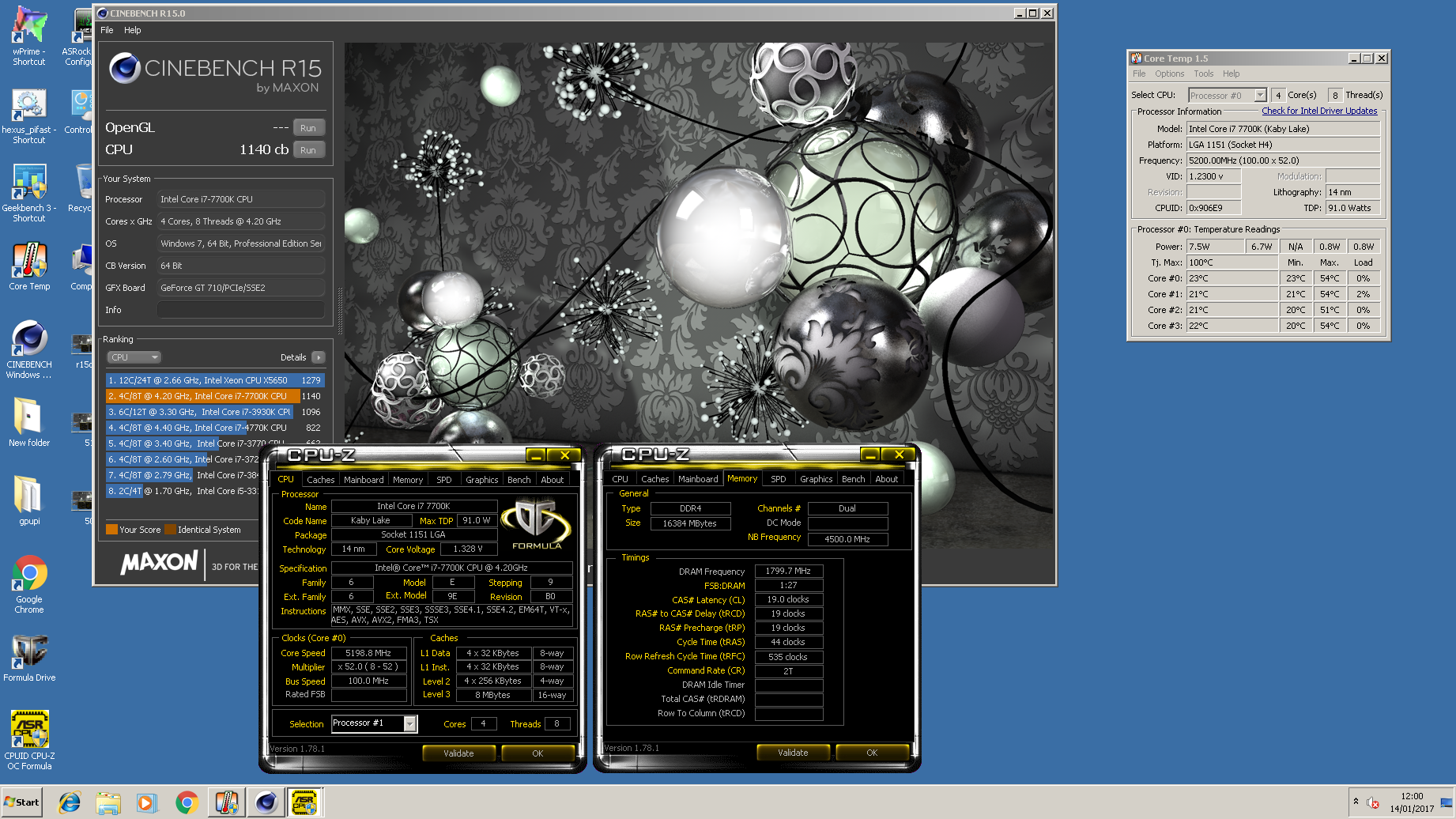
Task: Click the Start button on taskbar
Action: tap(22, 802)
